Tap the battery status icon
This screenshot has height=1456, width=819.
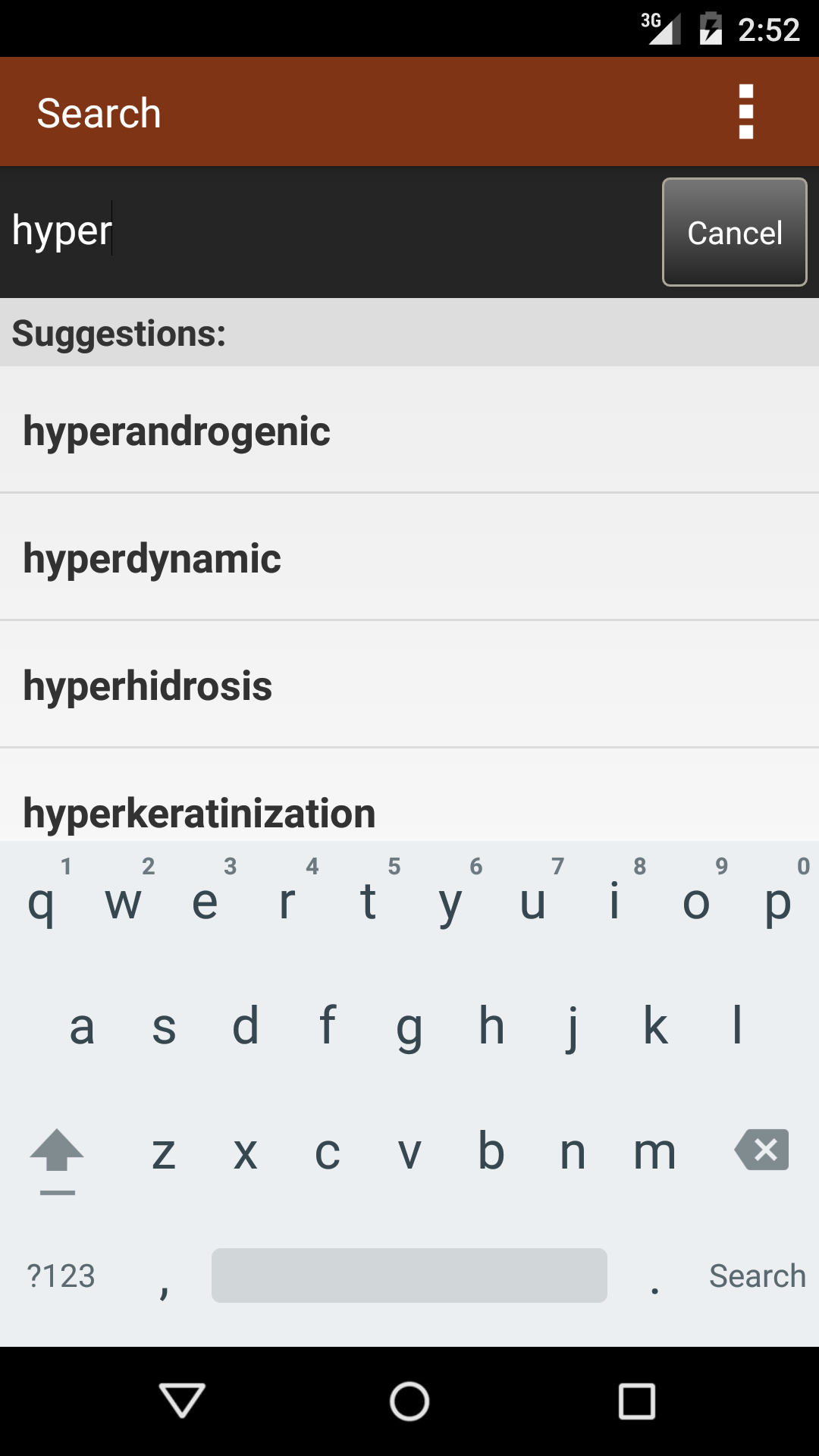point(711,29)
